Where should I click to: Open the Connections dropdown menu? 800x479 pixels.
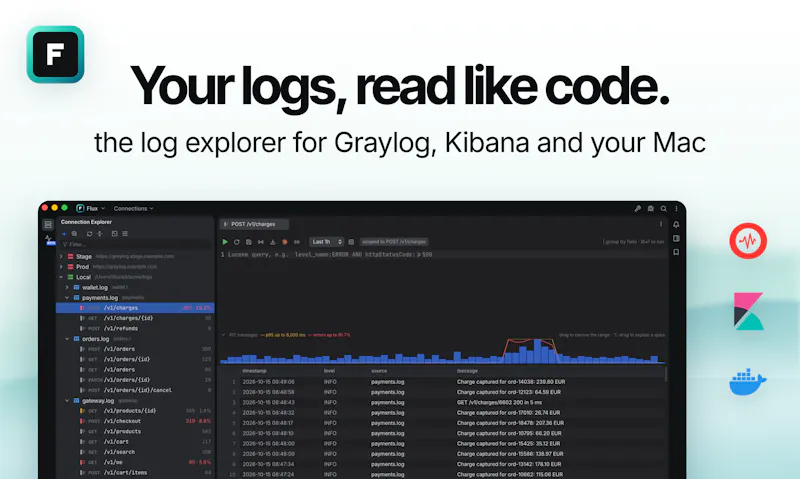pos(134,208)
